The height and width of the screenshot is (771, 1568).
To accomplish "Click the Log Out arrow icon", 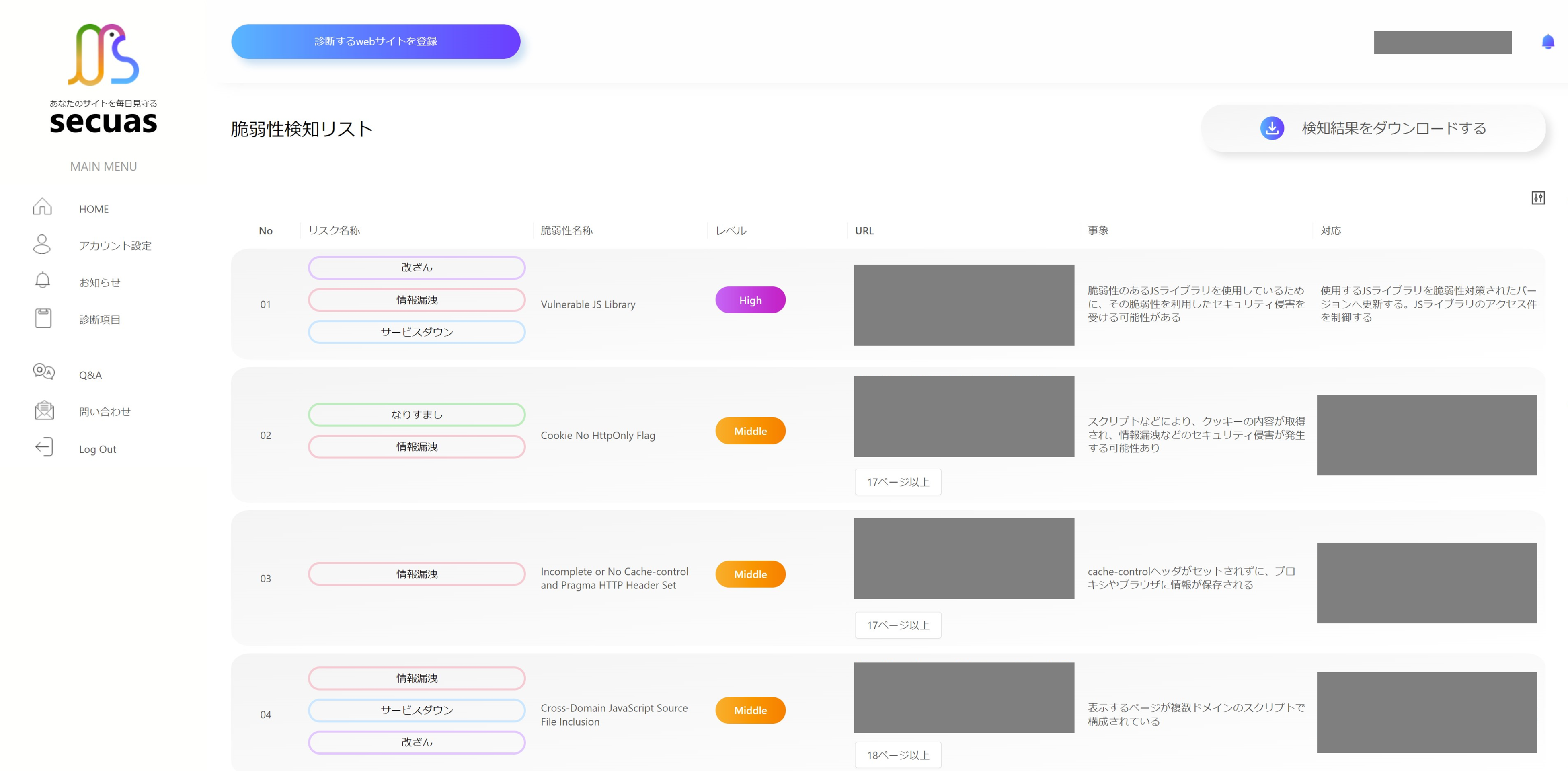I will click(44, 447).
